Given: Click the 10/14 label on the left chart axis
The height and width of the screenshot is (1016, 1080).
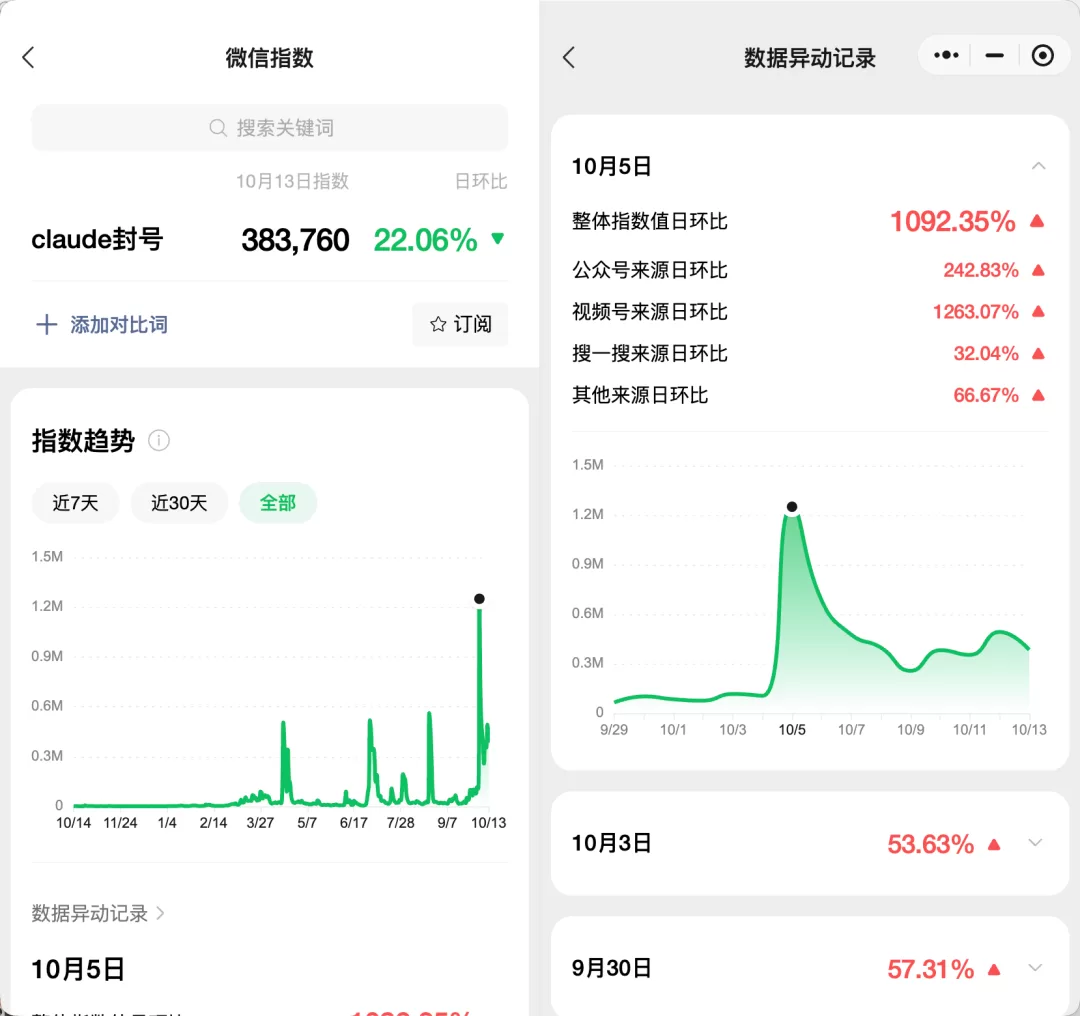Looking at the screenshot, I should tap(74, 823).
